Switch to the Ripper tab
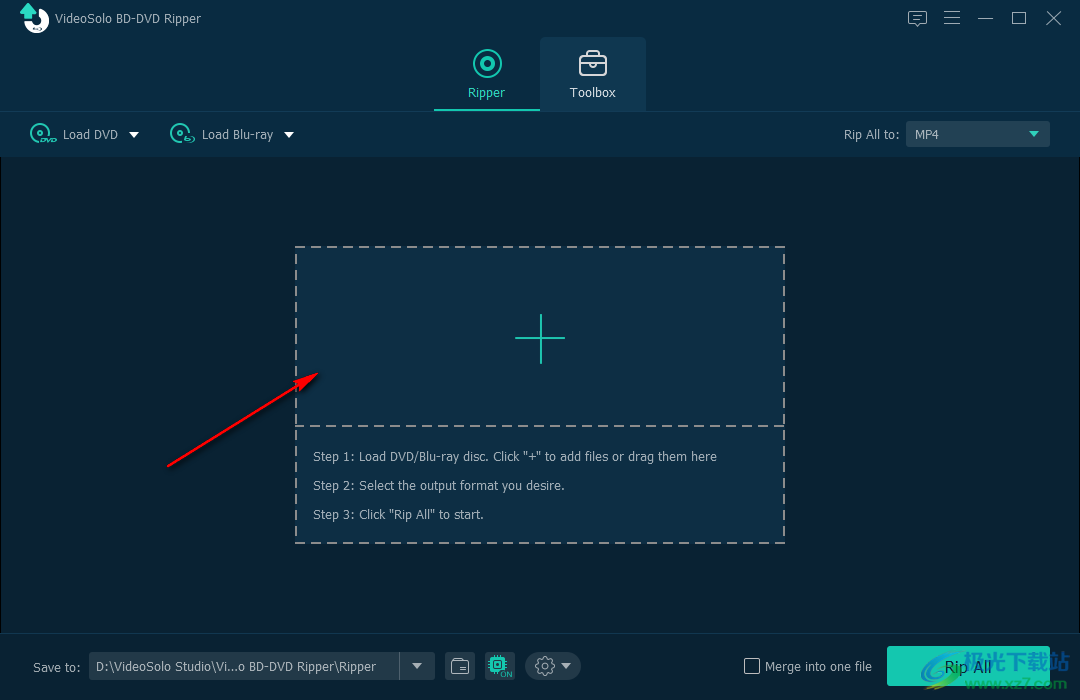This screenshot has height=700, width=1080. click(486, 74)
